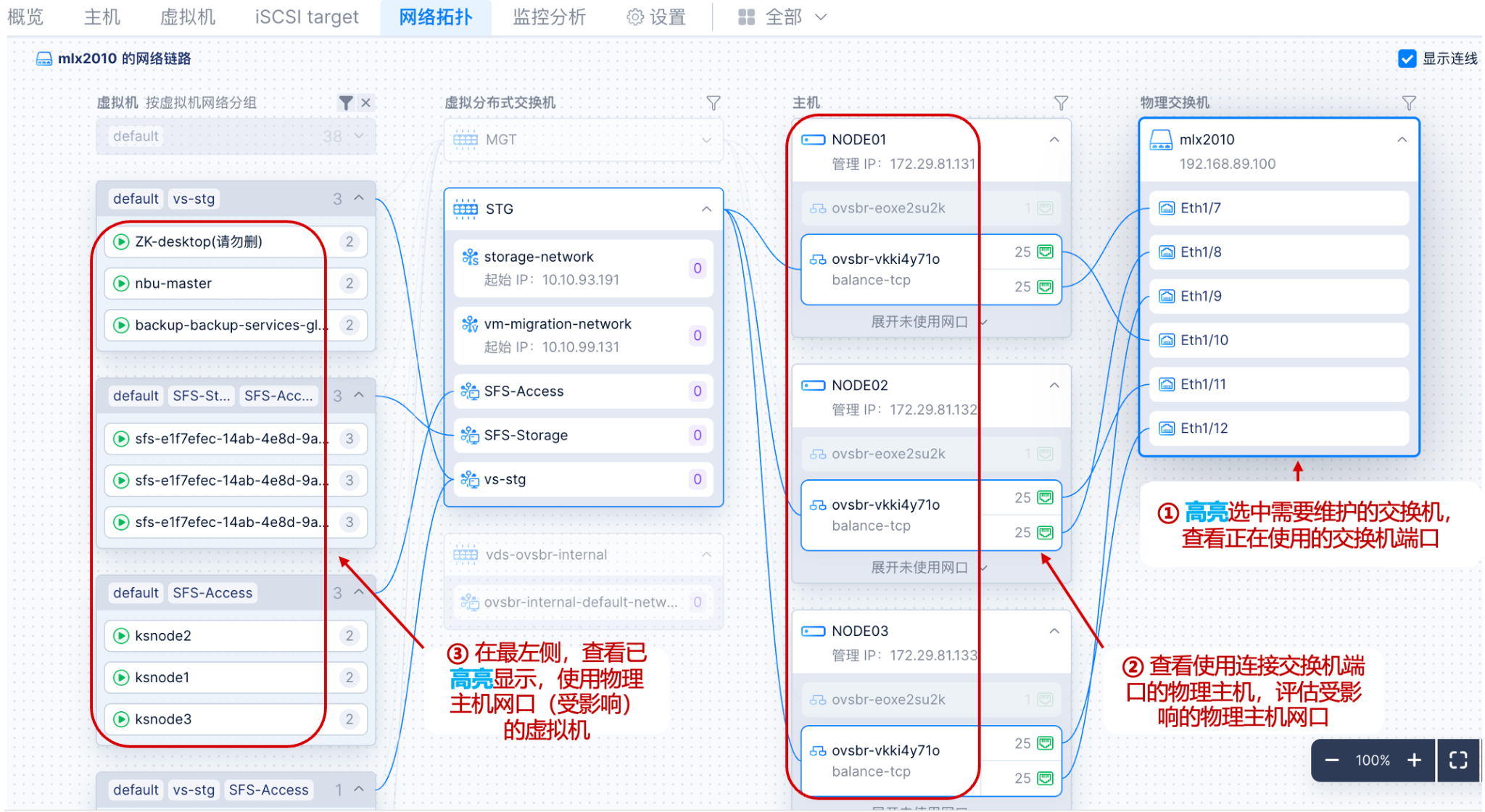Click the zoom in plus icon
The image size is (1485, 812).
(1414, 760)
